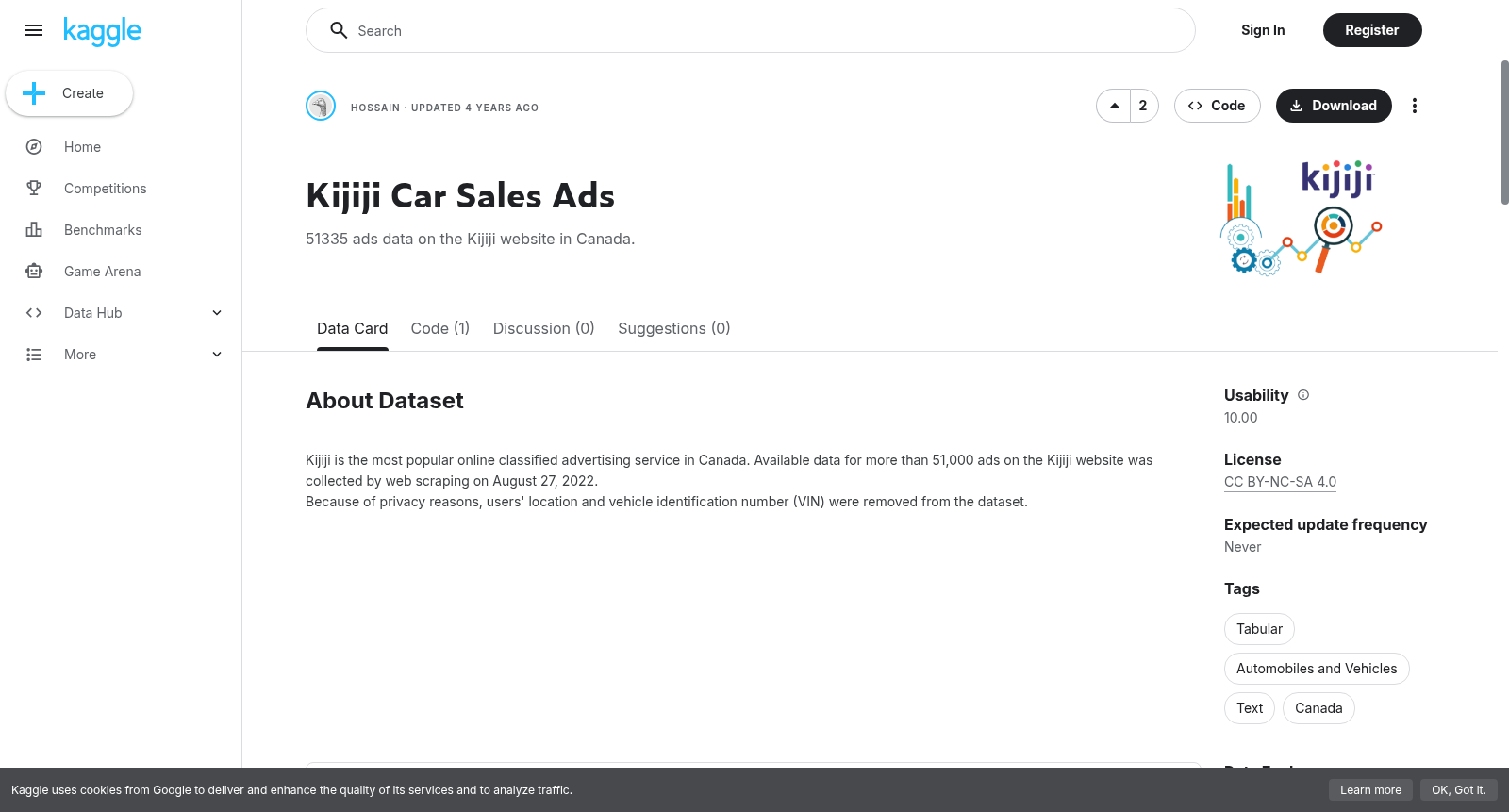1509x812 pixels.
Task: Click the upvote arrow button
Action: pos(1114,106)
